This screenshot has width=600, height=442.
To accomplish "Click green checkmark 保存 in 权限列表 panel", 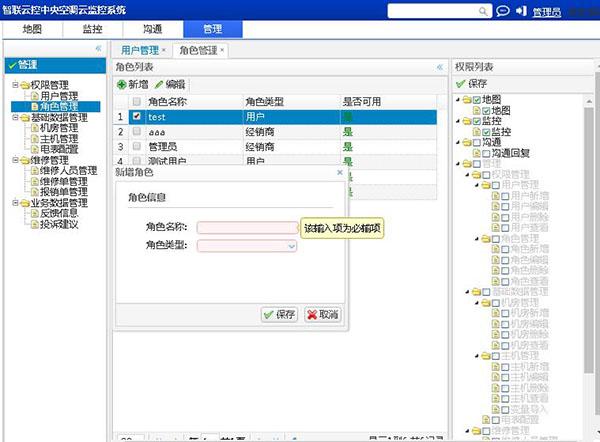I will coord(461,84).
